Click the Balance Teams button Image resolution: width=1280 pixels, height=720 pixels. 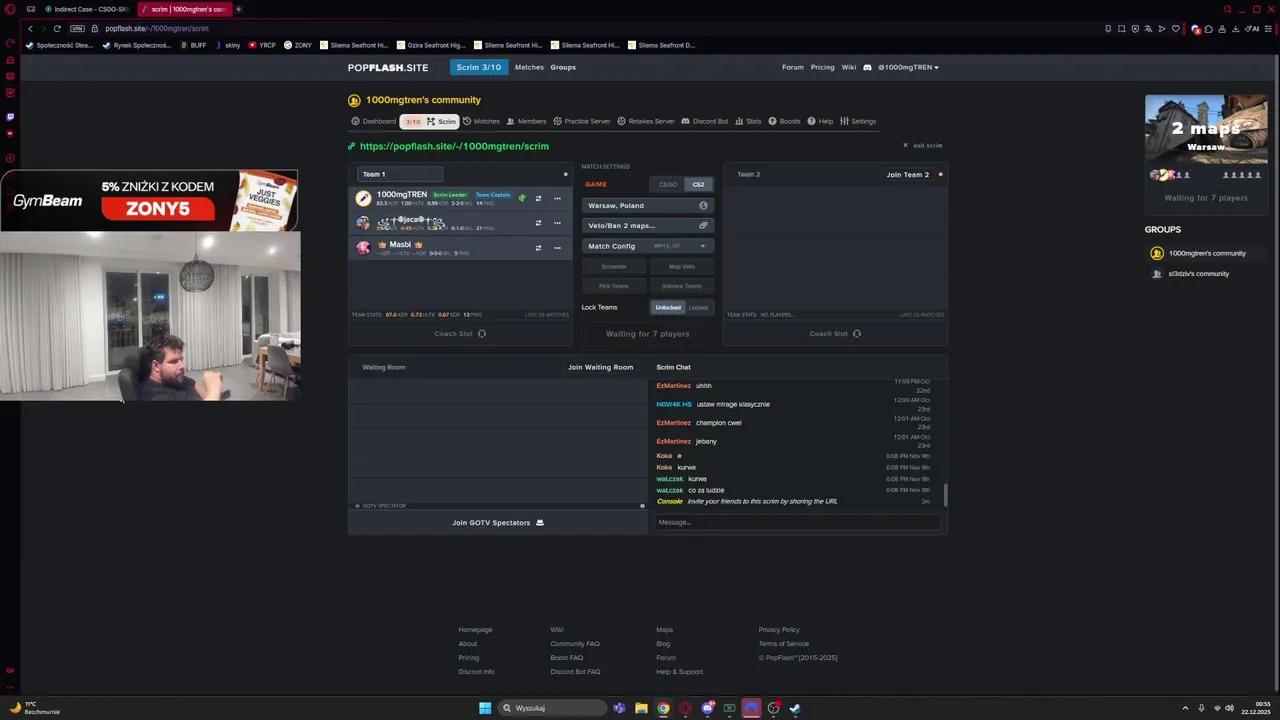click(681, 286)
